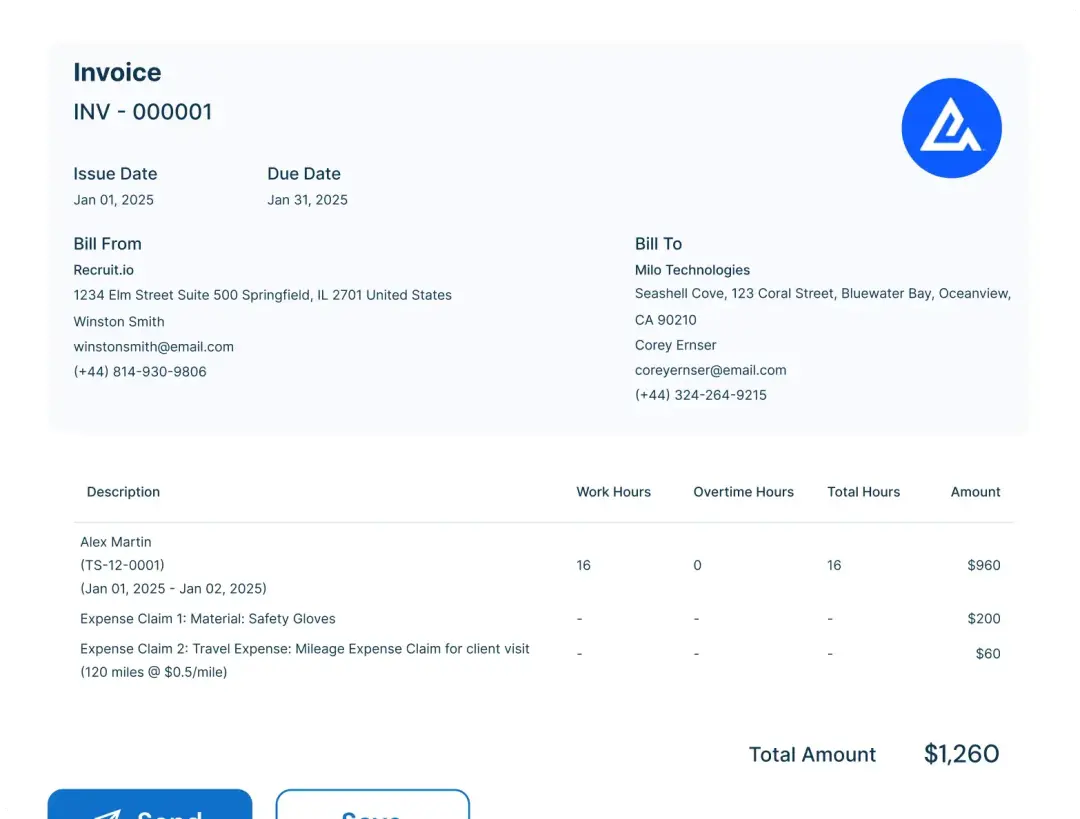Click the Overtime Hours column header
1080x819 pixels.
coord(743,492)
